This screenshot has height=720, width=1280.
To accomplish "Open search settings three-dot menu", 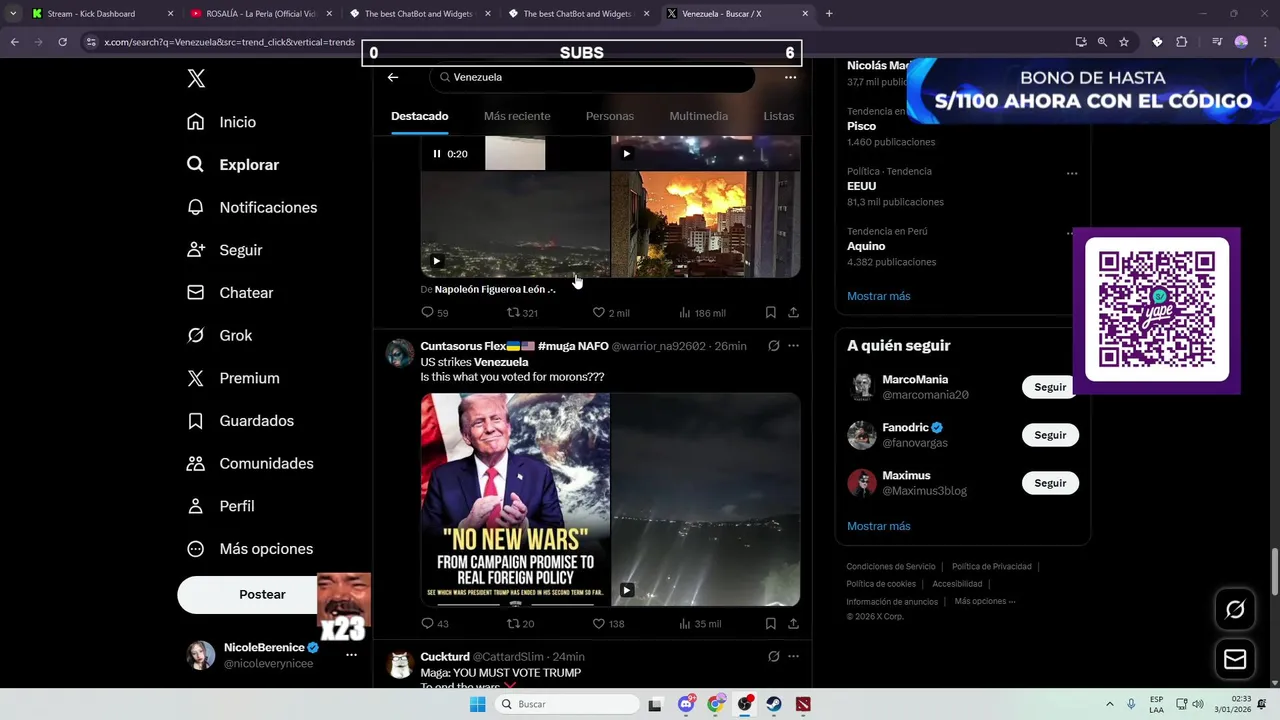I will (790, 77).
